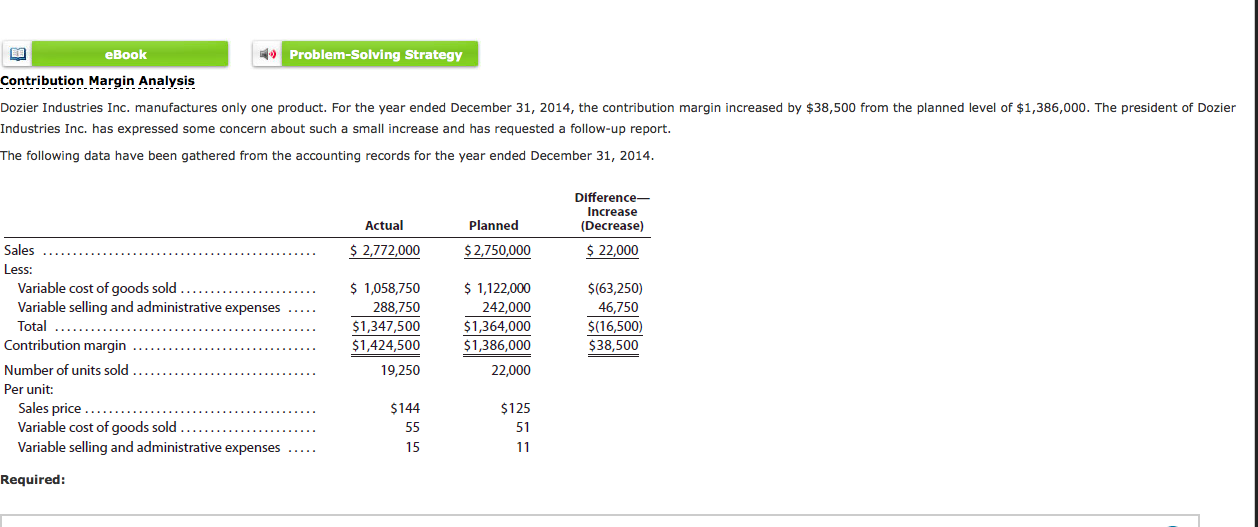Image resolution: width=1258 pixels, height=527 pixels.
Task: Select the Planned column header
Action: tap(494, 226)
